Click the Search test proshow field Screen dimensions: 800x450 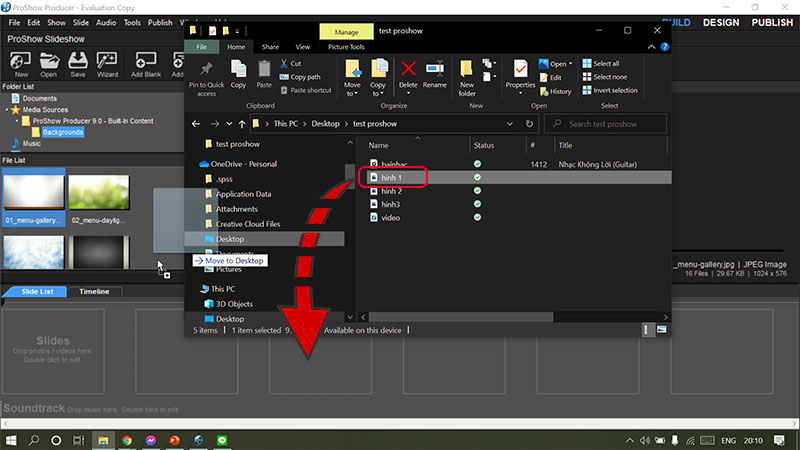coord(613,124)
